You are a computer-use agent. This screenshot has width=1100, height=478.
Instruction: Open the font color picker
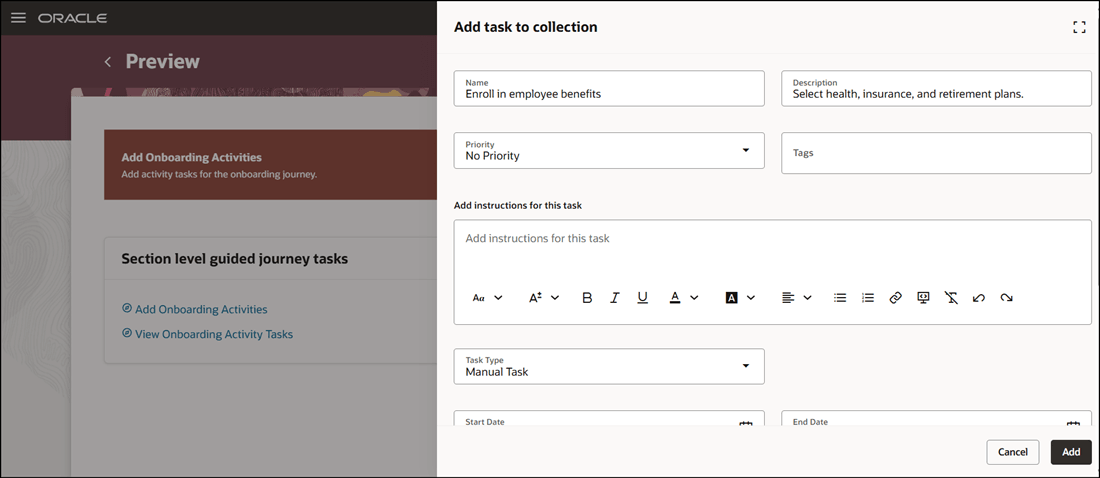pyautogui.click(x=683, y=298)
